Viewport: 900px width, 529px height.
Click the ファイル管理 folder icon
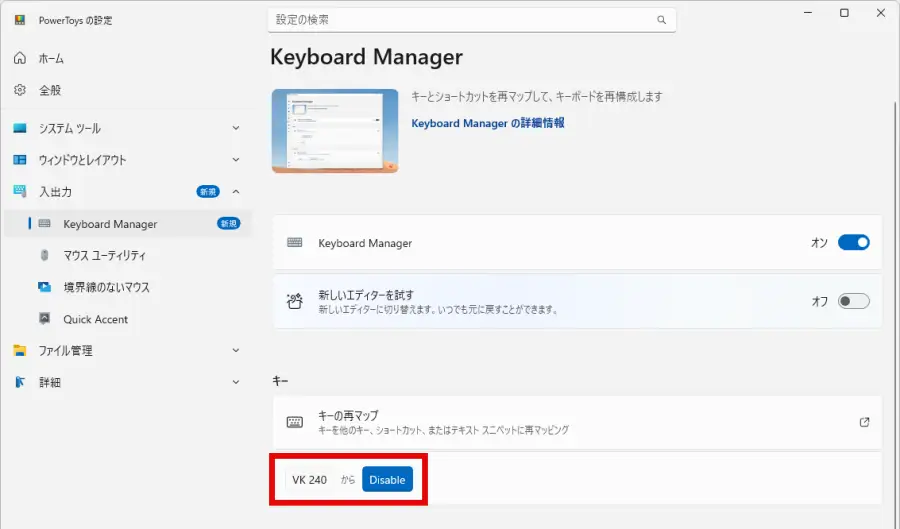[x=20, y=350]
